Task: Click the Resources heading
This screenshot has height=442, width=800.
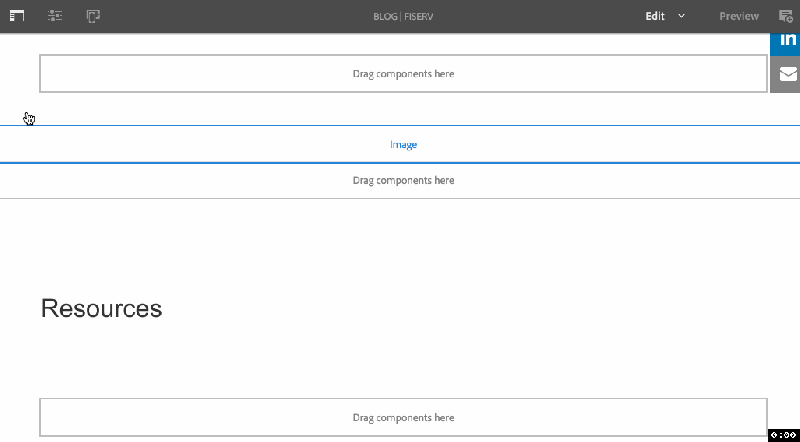Action: tap(101, 308)
